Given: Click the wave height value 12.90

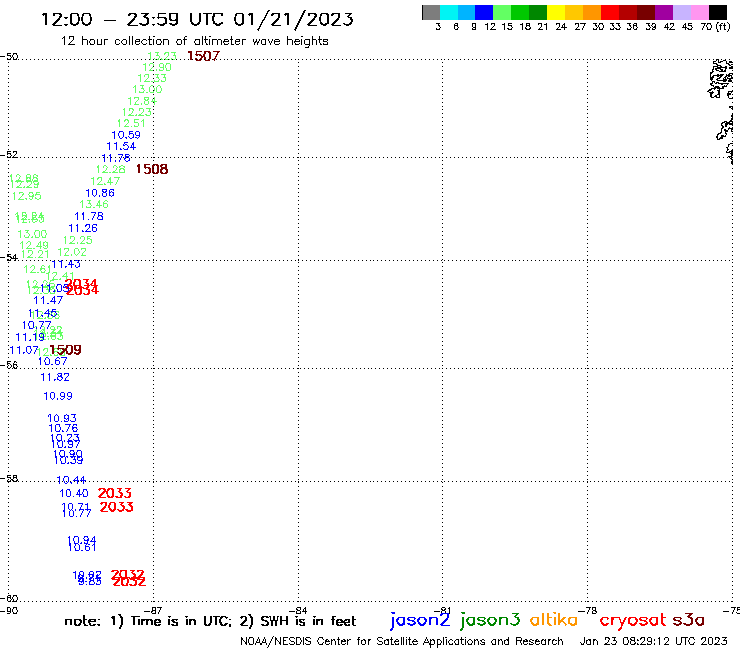Looking at the screenshot, I should [x=157, y=68].
